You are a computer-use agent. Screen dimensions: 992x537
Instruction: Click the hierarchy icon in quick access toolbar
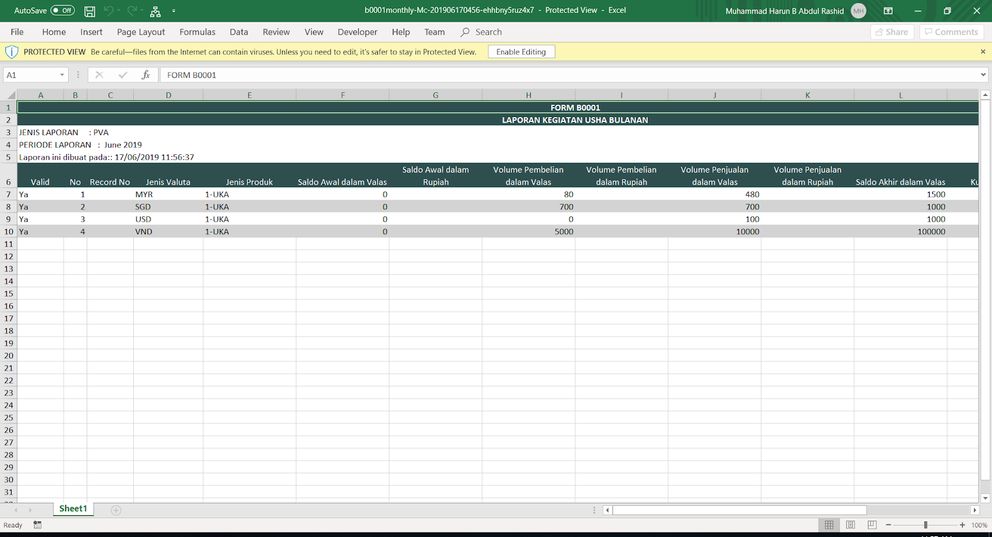pyautogui.click(x=156, y=11)
